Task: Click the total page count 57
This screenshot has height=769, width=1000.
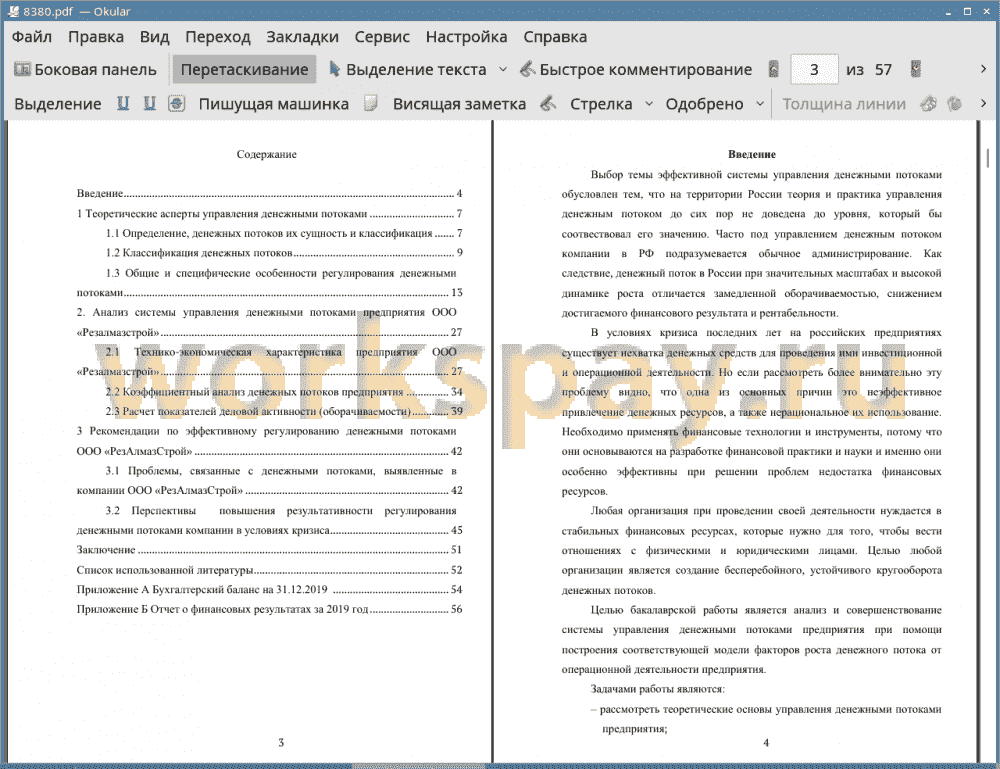Action: (x=883, y=70)
